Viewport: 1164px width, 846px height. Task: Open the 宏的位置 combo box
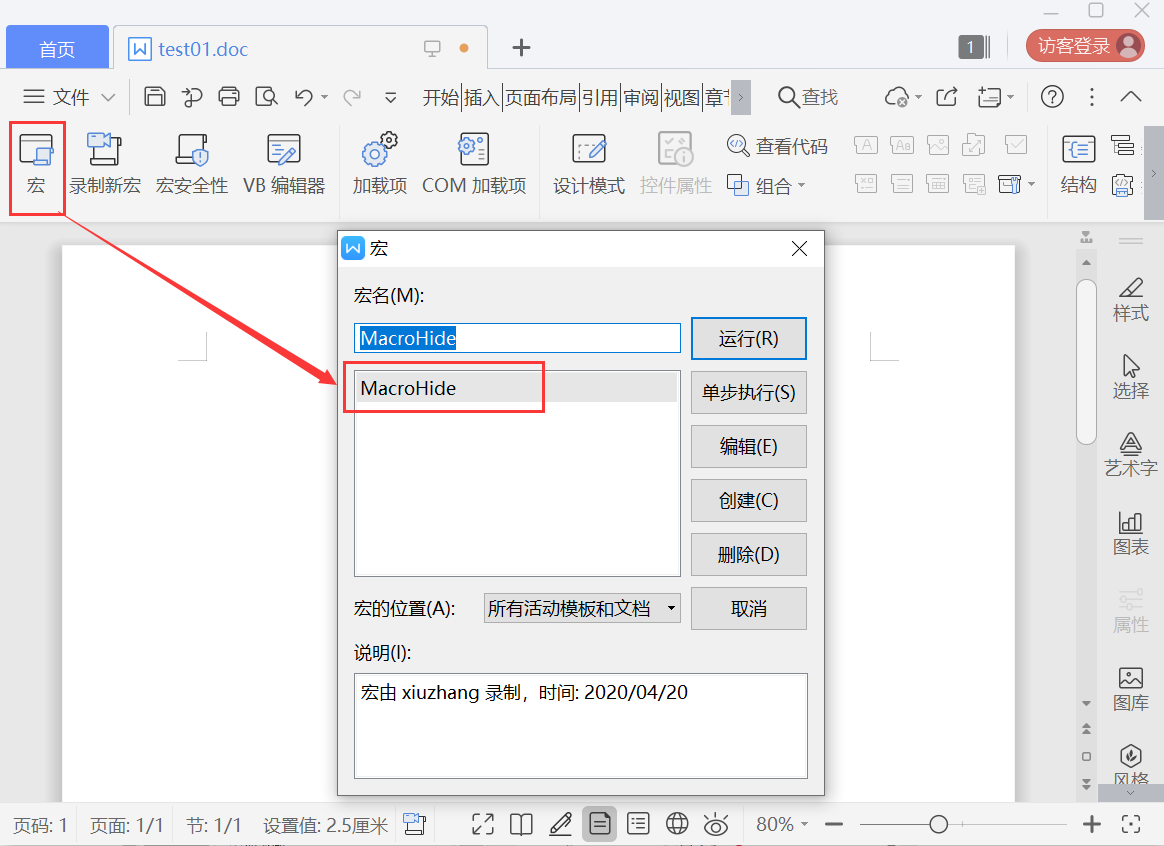582,609
